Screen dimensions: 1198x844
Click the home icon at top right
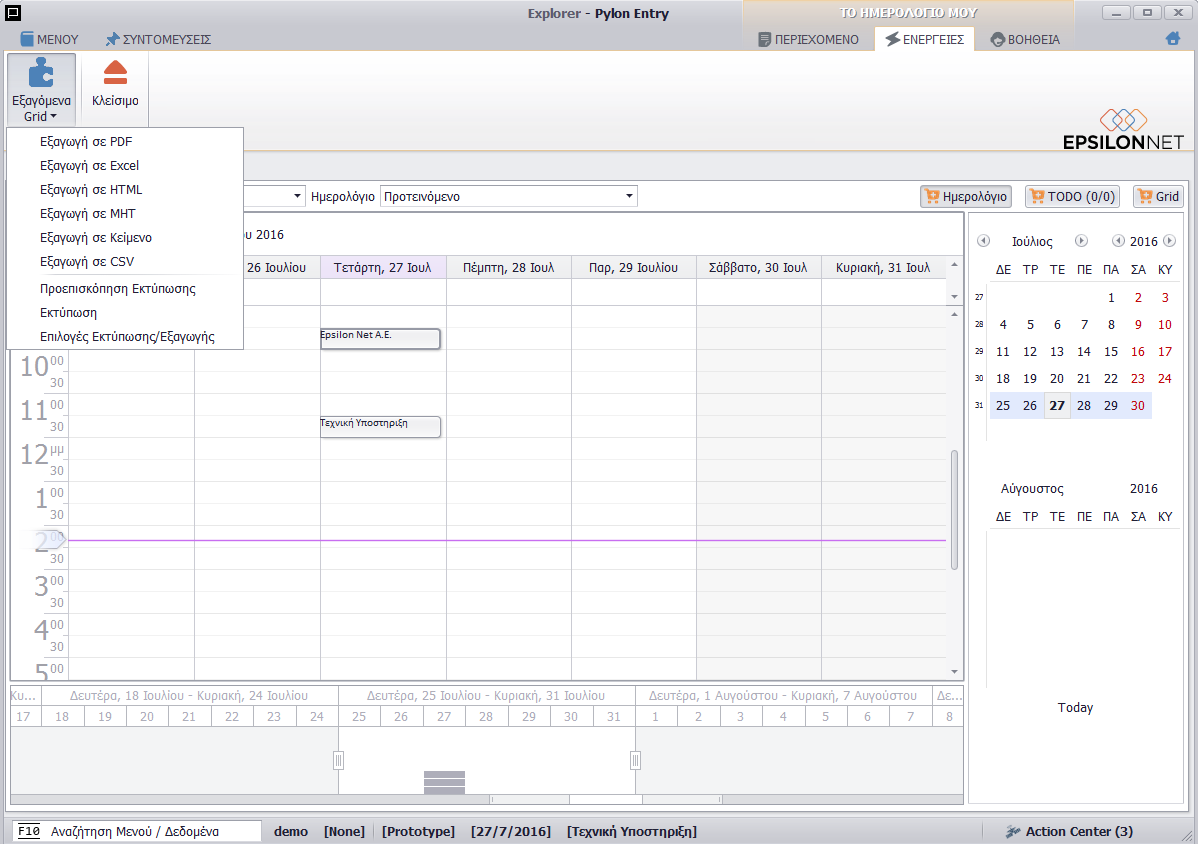click(x=1173, y=38)
